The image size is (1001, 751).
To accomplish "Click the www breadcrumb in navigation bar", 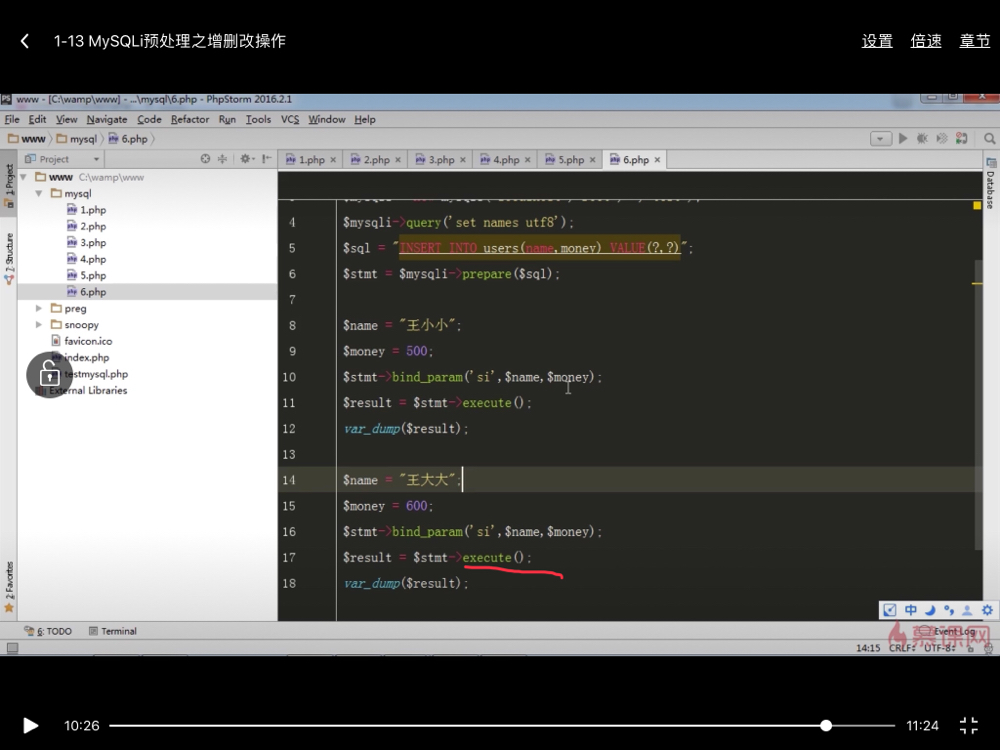I will click(x=27, y=139).
